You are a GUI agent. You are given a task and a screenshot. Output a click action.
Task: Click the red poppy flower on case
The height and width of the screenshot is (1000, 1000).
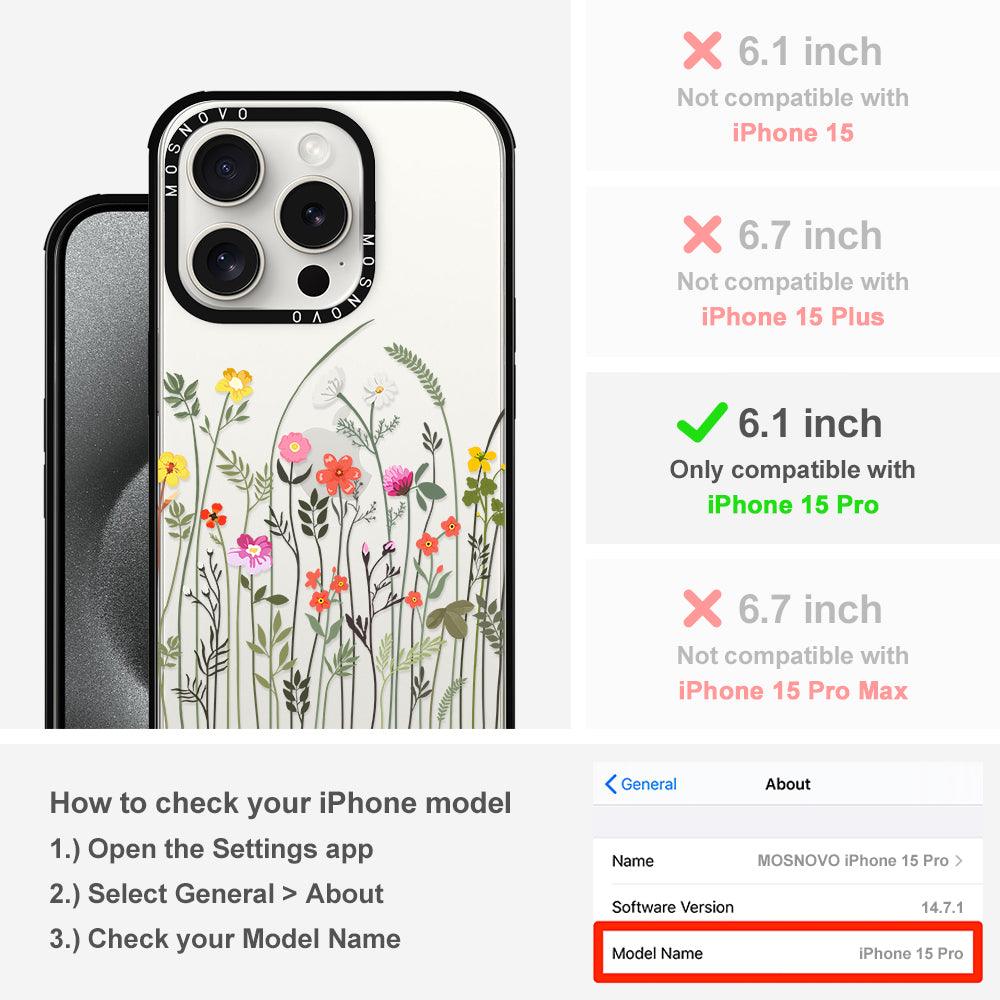338,473
